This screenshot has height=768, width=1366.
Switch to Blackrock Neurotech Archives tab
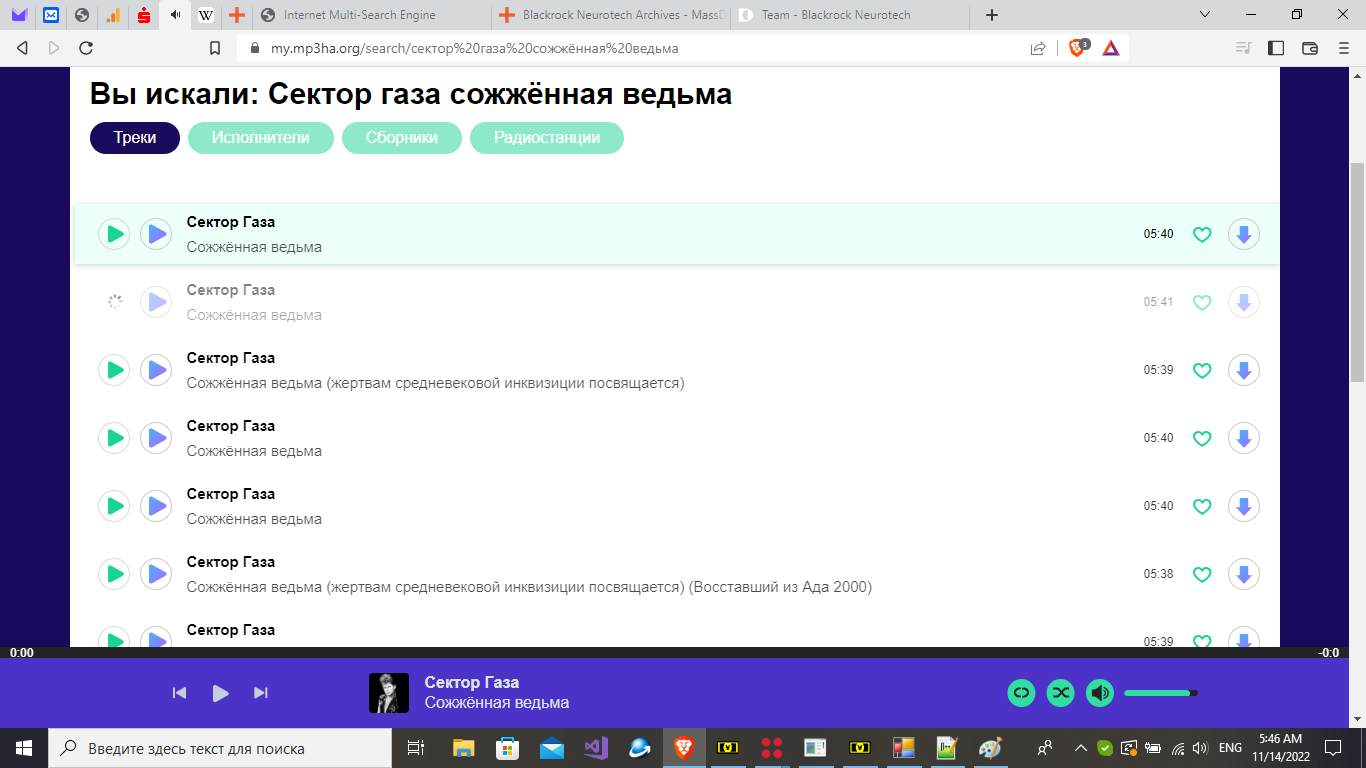(613, 15)
